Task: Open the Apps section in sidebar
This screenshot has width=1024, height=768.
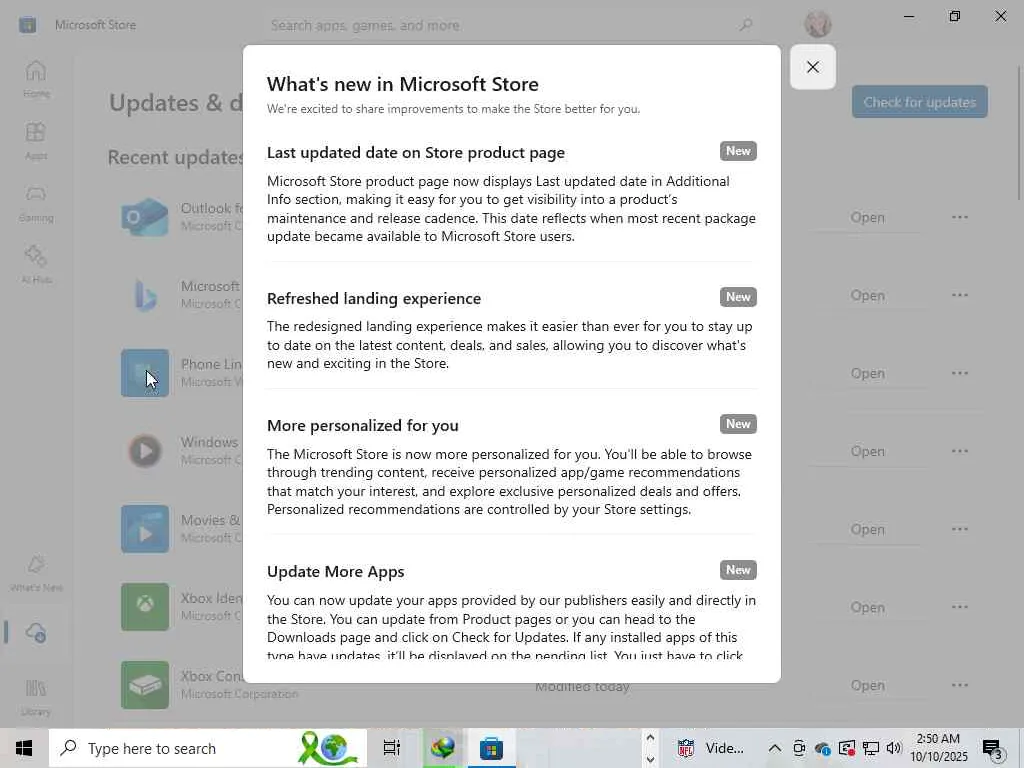Action: [36, 141]
